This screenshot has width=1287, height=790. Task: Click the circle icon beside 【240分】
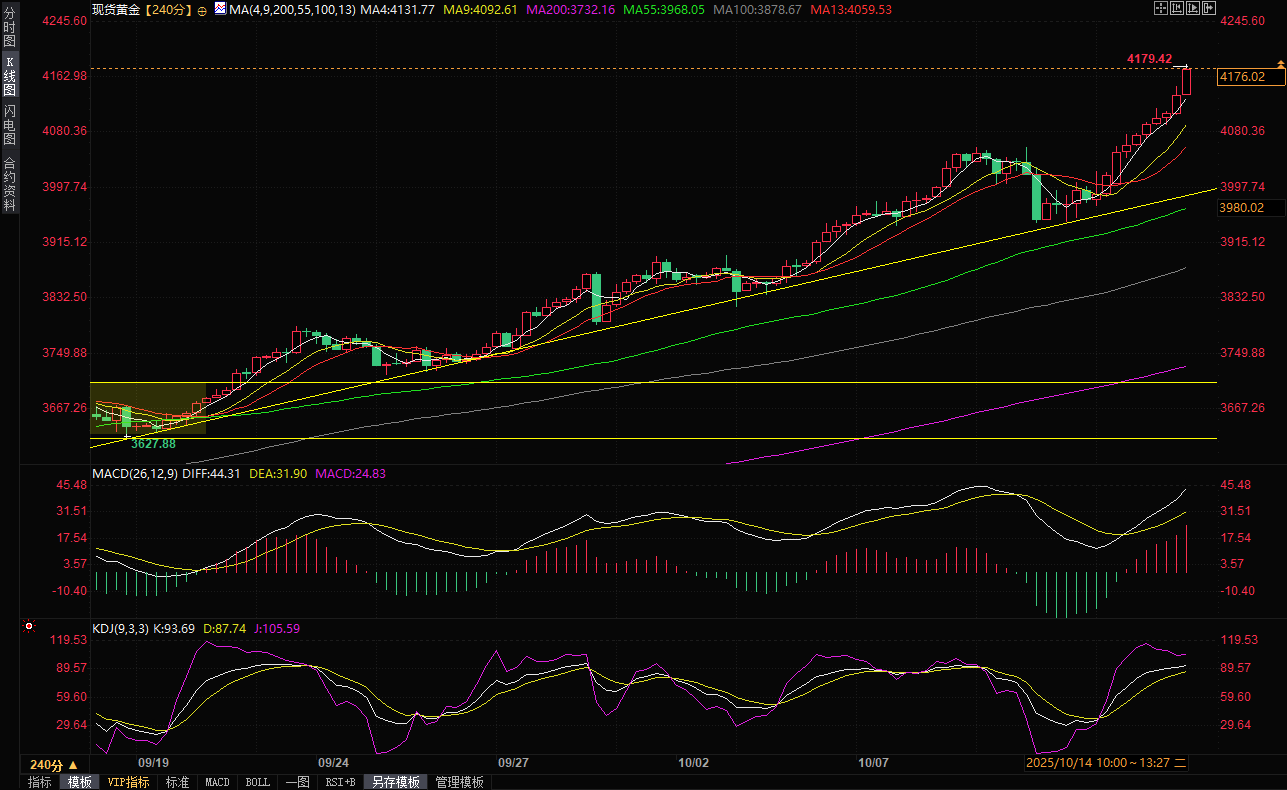tap(204, 10)
